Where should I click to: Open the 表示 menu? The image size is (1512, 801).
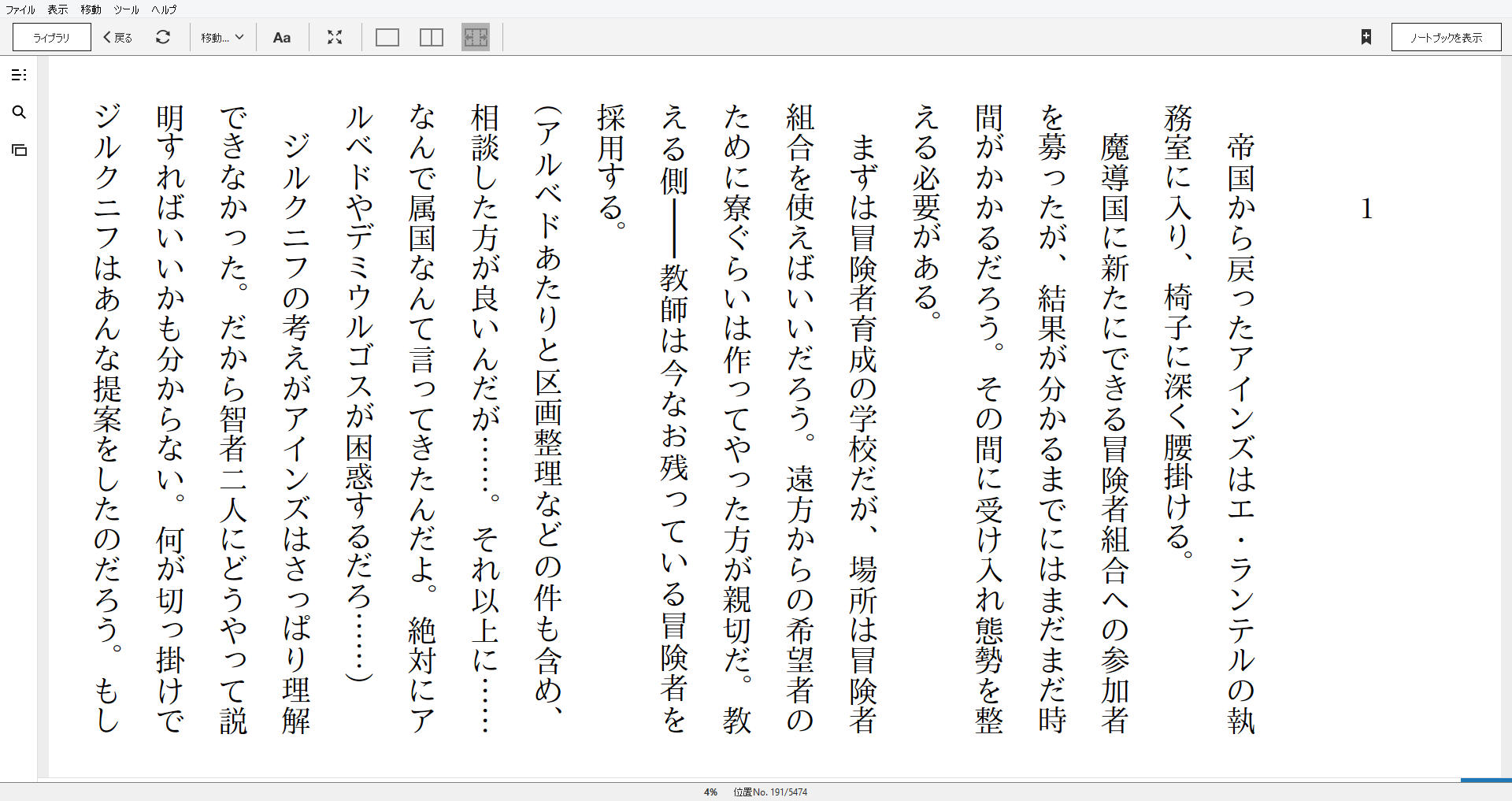pos(57,9)
